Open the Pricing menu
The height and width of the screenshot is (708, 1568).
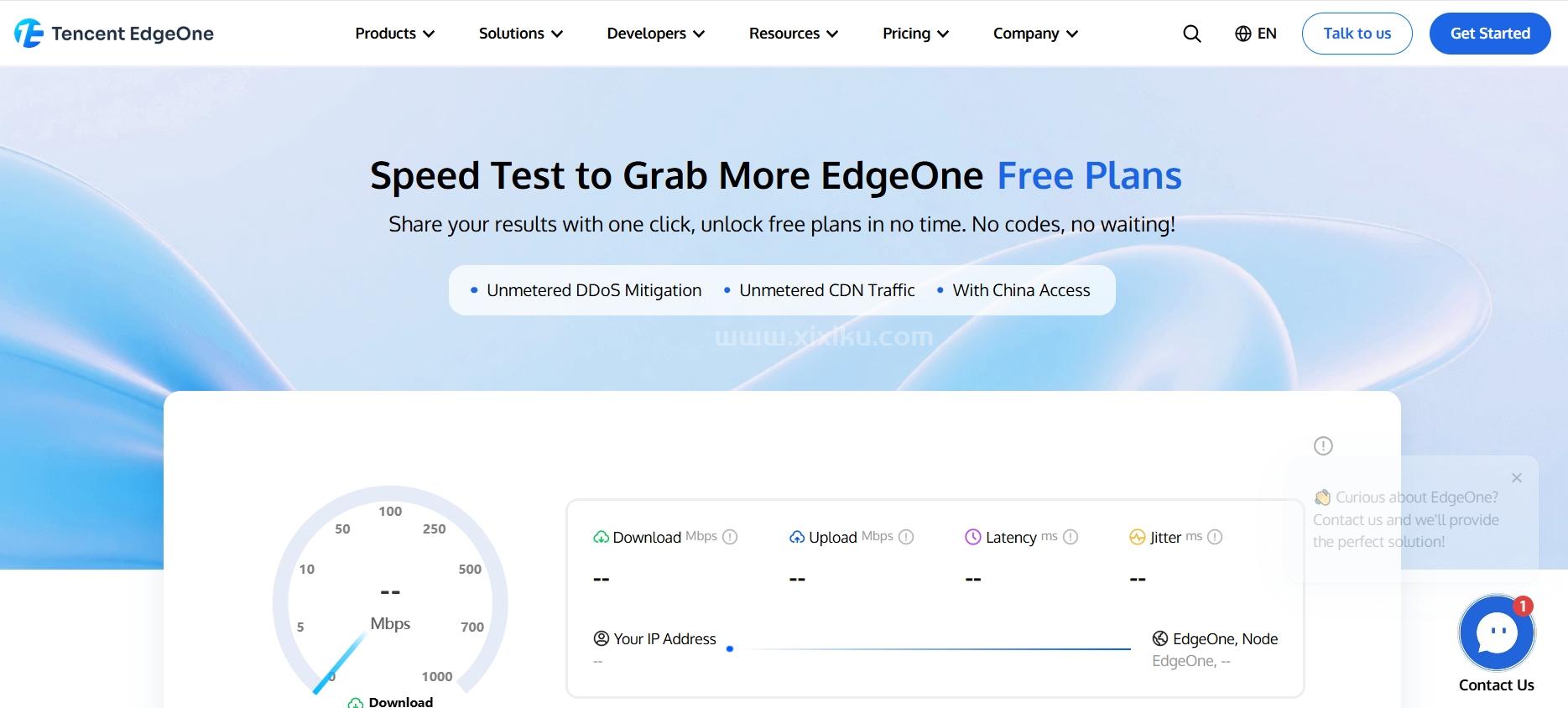click(x=915, y=34)
